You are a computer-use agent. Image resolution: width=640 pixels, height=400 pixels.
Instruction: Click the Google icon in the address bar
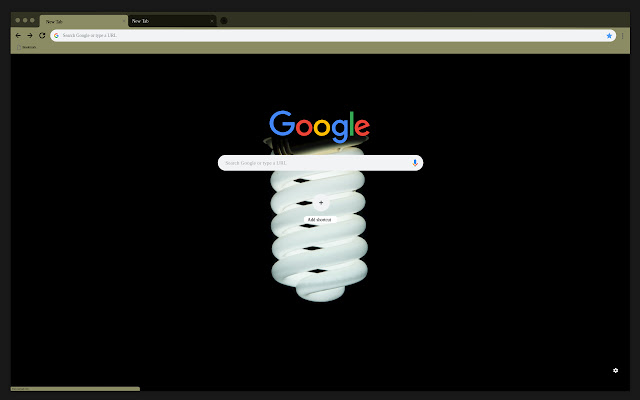(x=56, y=36)
